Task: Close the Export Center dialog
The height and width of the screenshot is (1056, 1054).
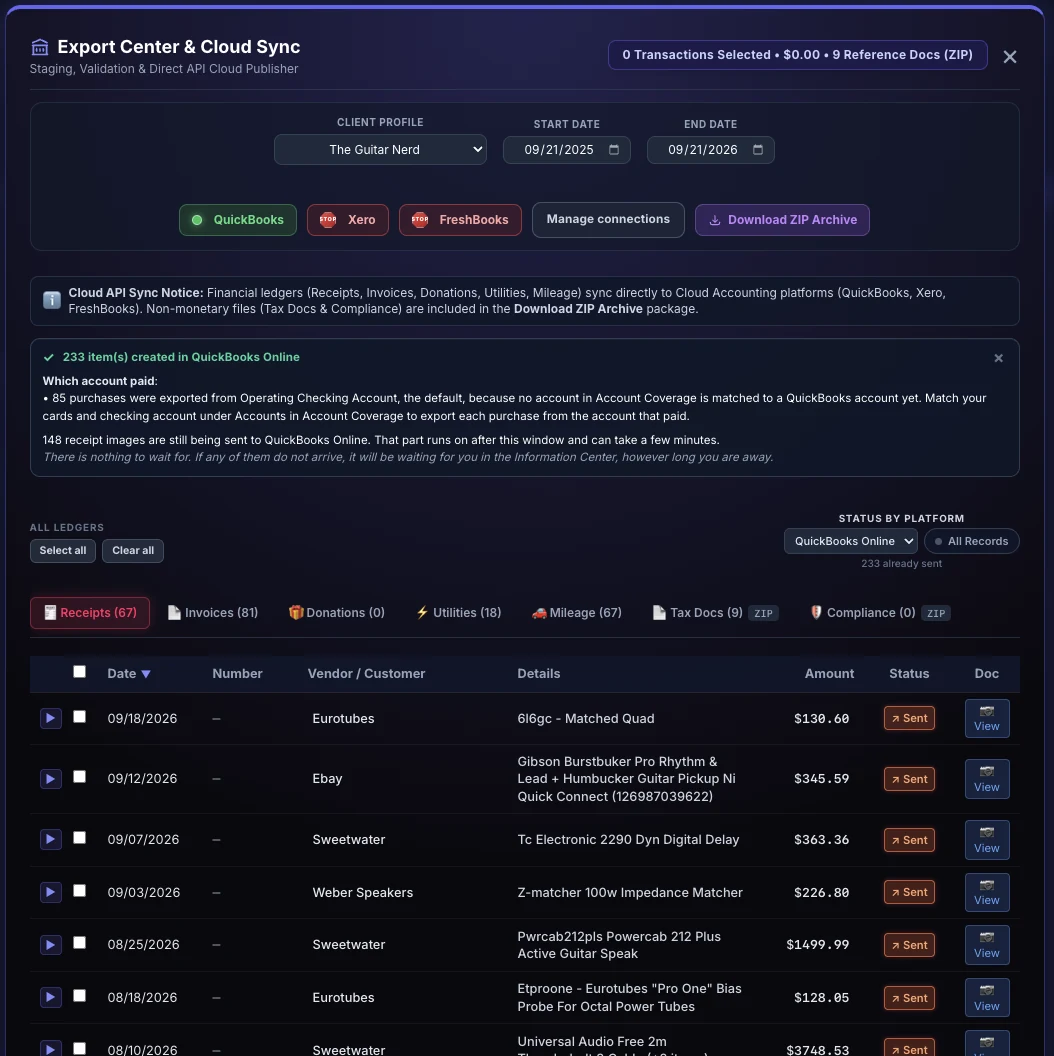Action: 1010,57
